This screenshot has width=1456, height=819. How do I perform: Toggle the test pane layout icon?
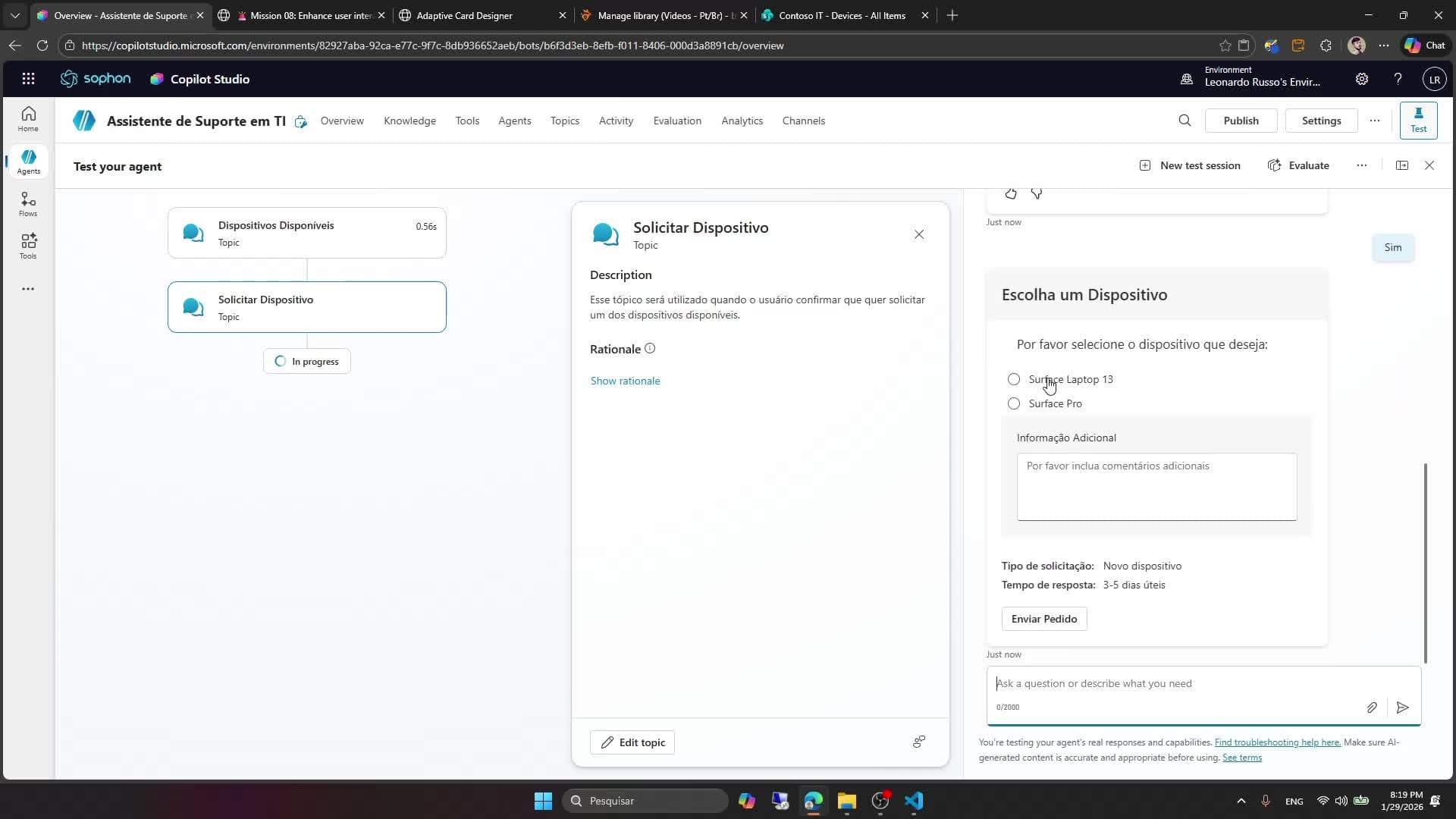[1401, 165]
